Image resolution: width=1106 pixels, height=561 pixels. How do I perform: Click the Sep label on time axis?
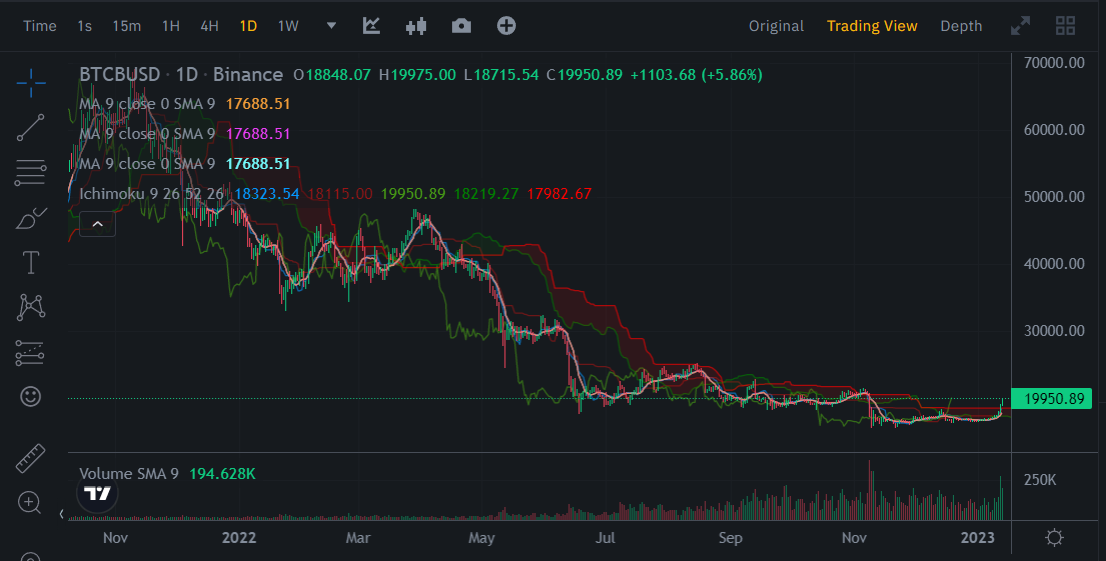730,538
